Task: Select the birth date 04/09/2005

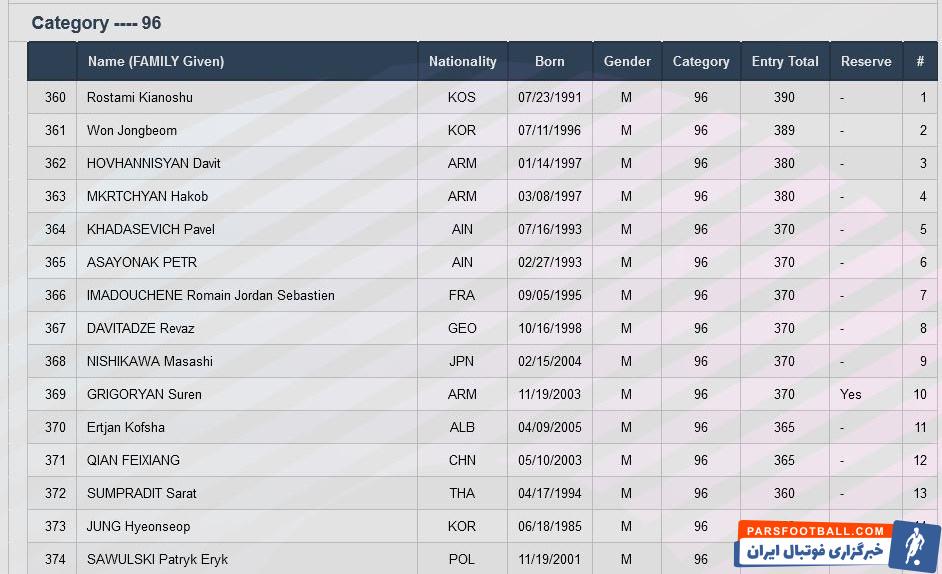Action: click(549, 427)
